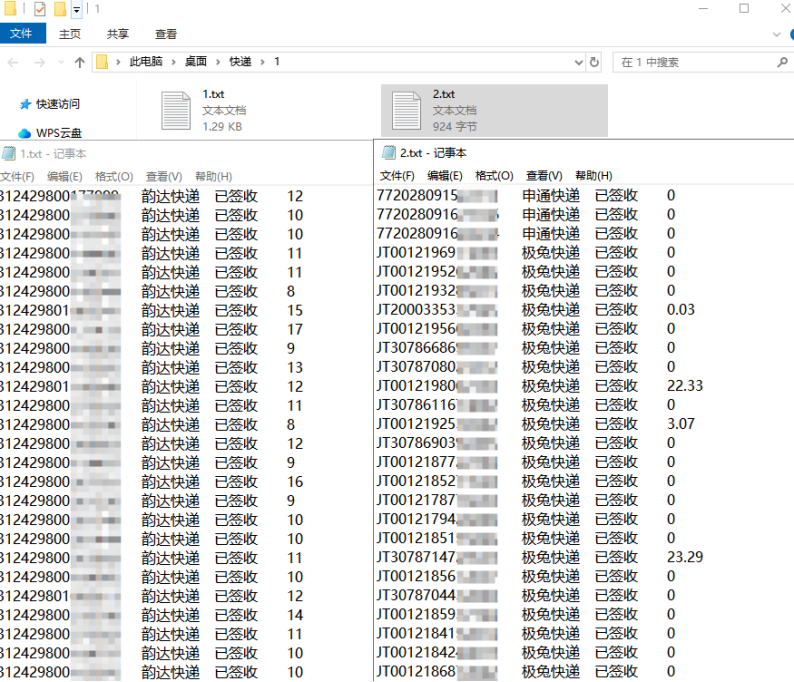Expand the ribbon with the chevron

776,34
